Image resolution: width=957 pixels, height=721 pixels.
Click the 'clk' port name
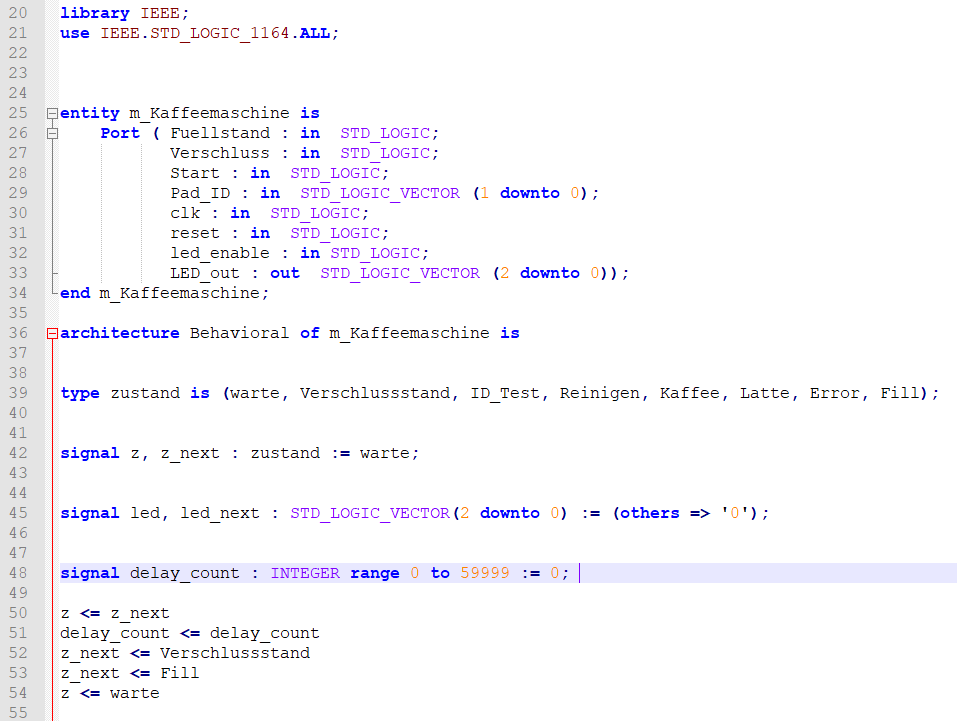pos(185,214)
